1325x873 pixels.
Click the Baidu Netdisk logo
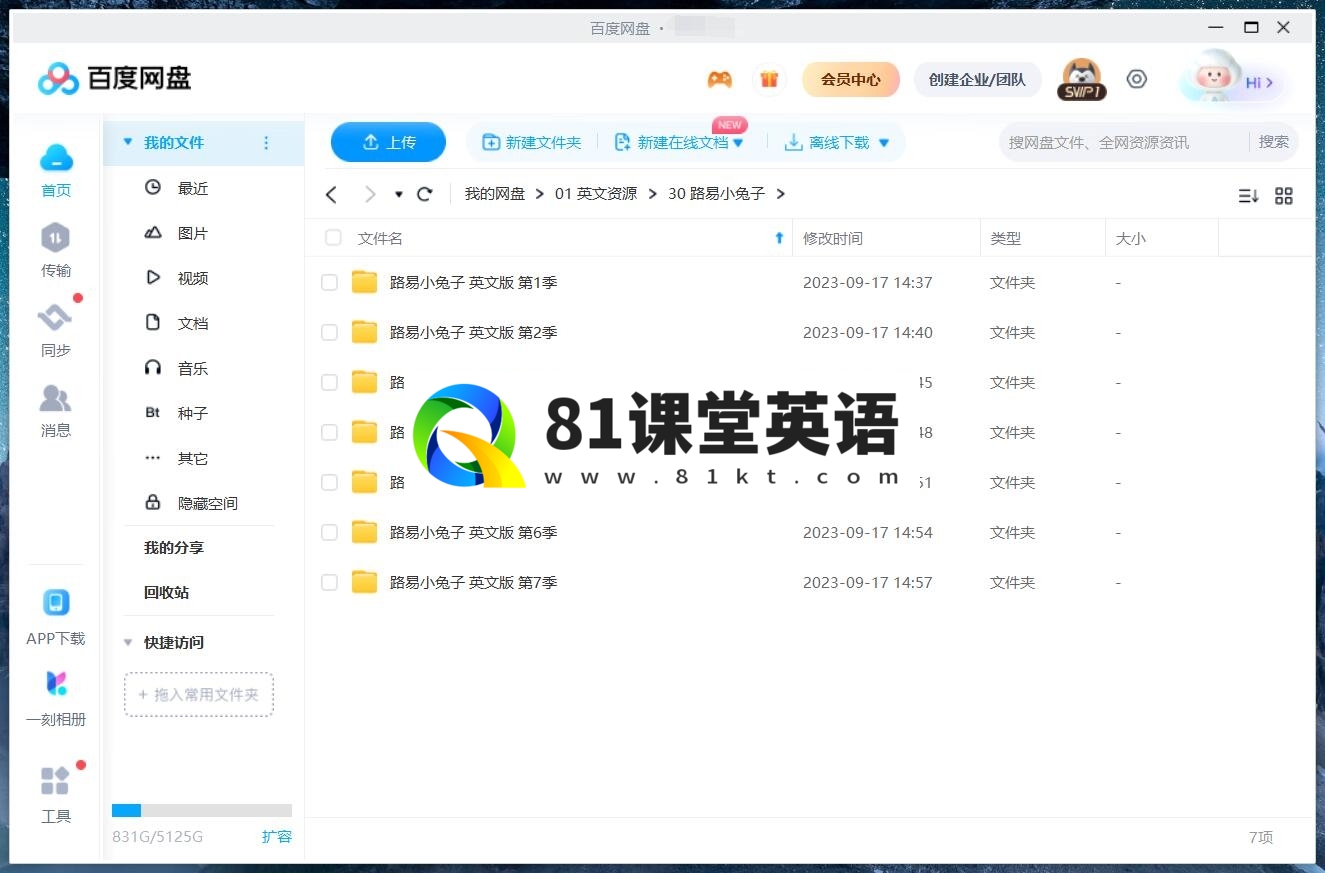pyautogui.click(x=114, y=78)
